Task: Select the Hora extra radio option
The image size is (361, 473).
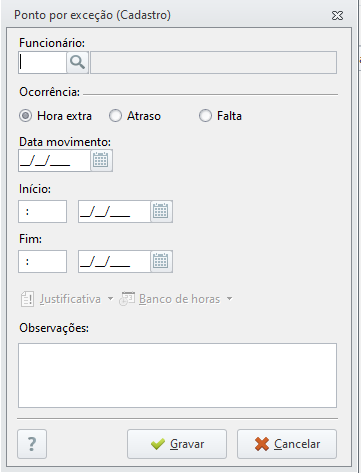Action: coord(25,116)
